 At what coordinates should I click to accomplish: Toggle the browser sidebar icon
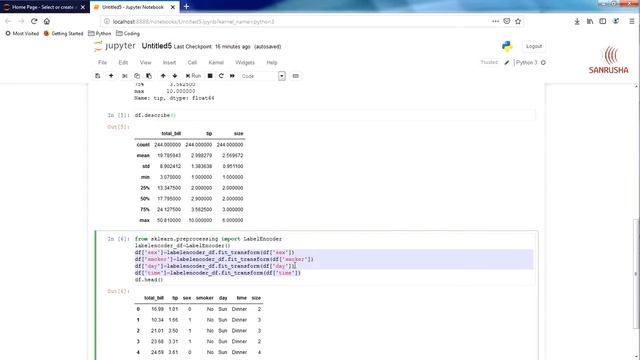602,21
